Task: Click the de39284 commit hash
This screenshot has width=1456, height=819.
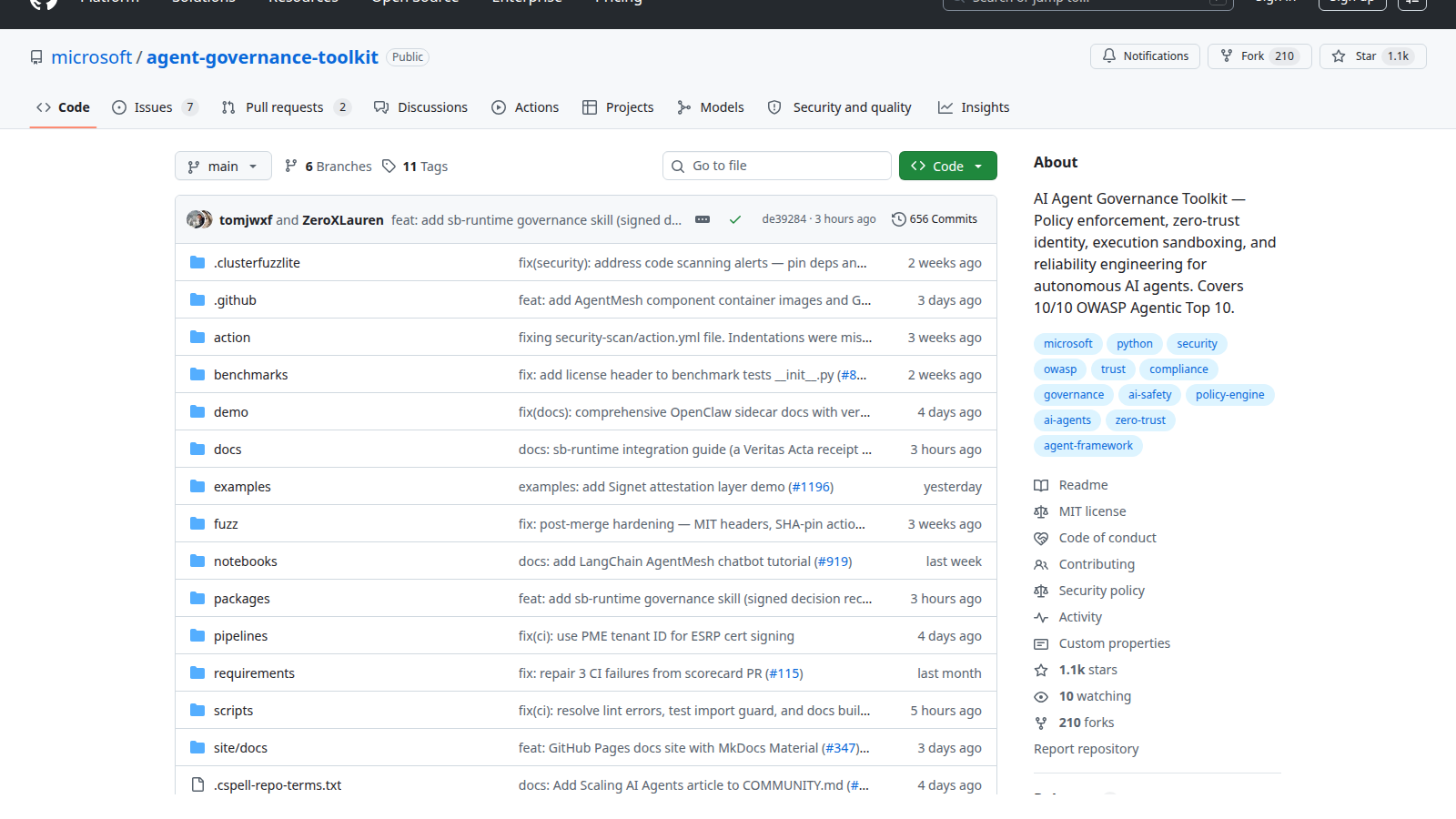Action: [784, 219]
